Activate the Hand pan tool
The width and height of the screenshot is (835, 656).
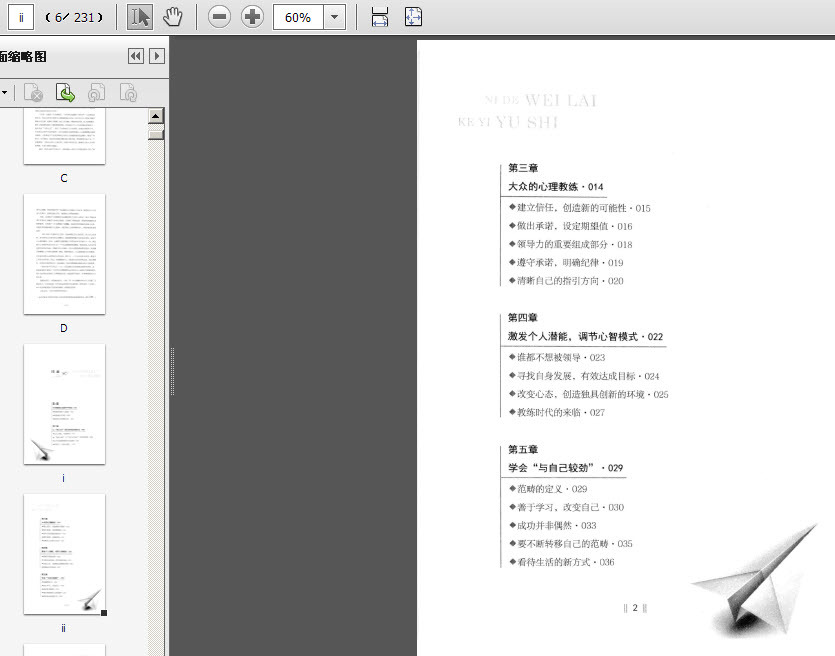(173, 17)
